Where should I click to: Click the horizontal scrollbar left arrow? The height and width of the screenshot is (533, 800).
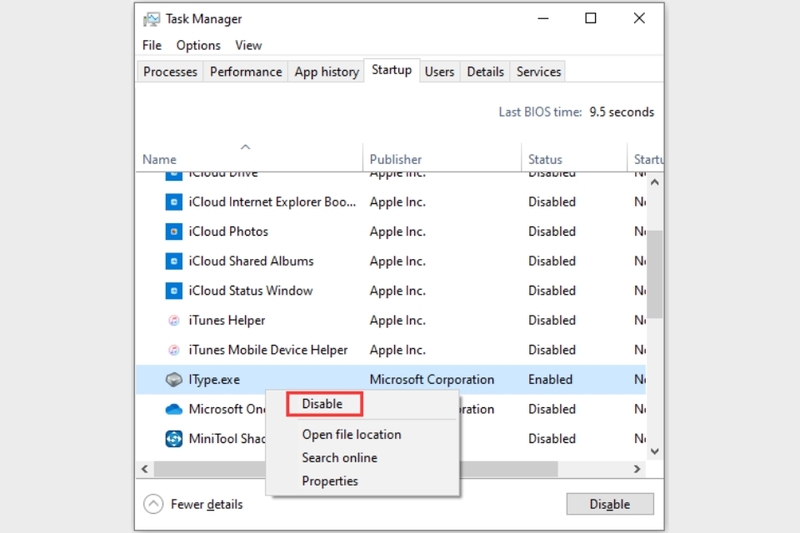point(145,469)
